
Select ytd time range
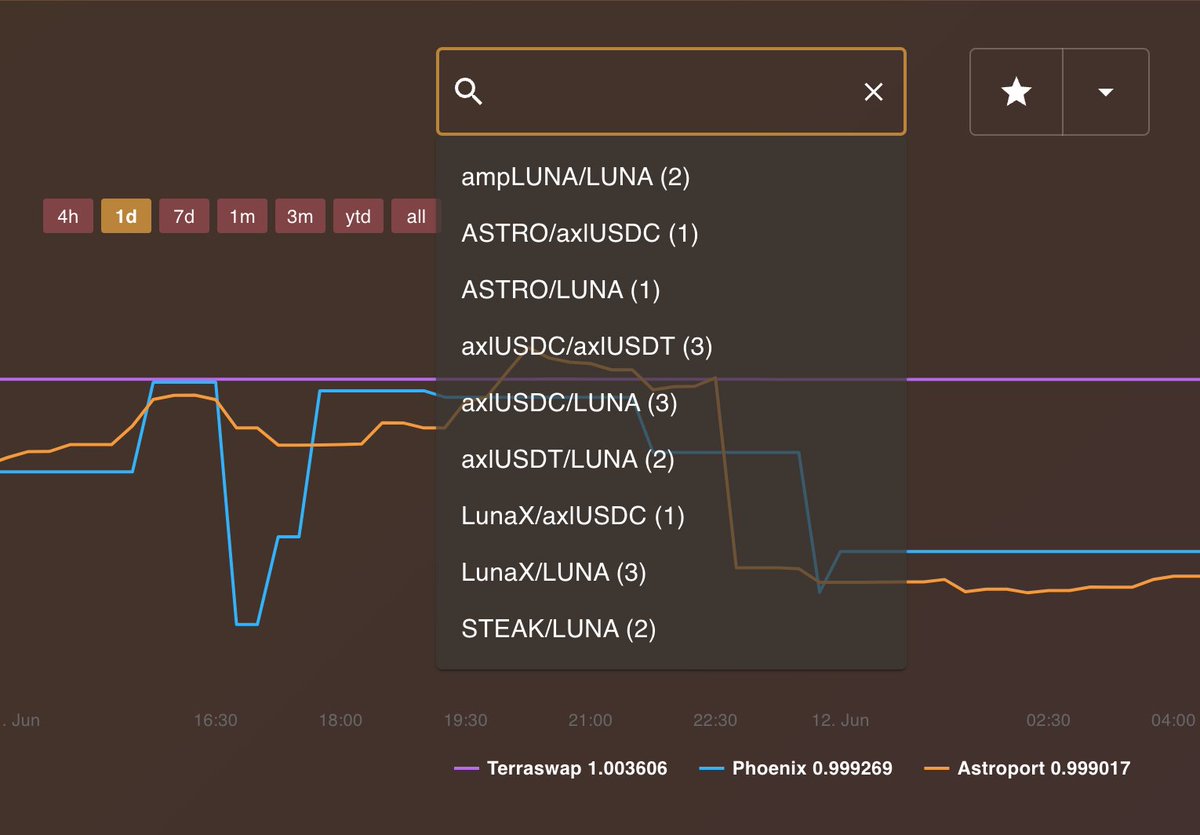coord(358,217)
